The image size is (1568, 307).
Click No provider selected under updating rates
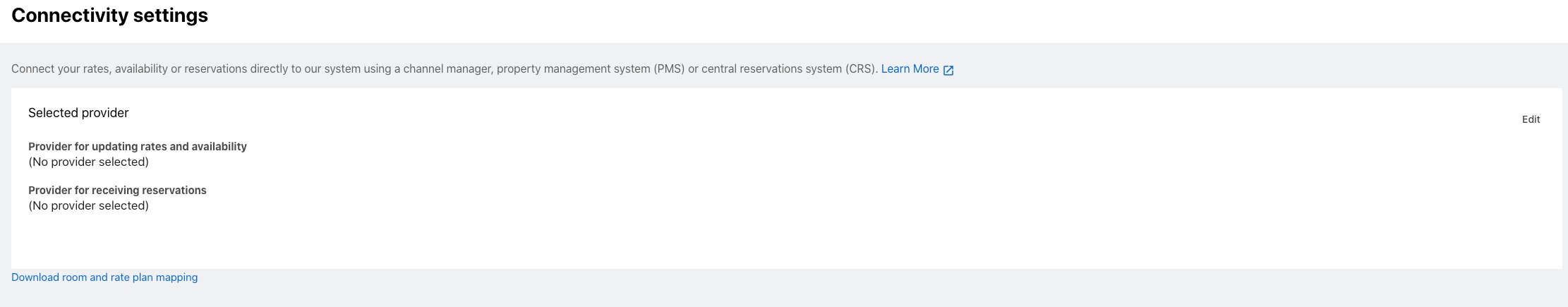[x=88, y=162]
